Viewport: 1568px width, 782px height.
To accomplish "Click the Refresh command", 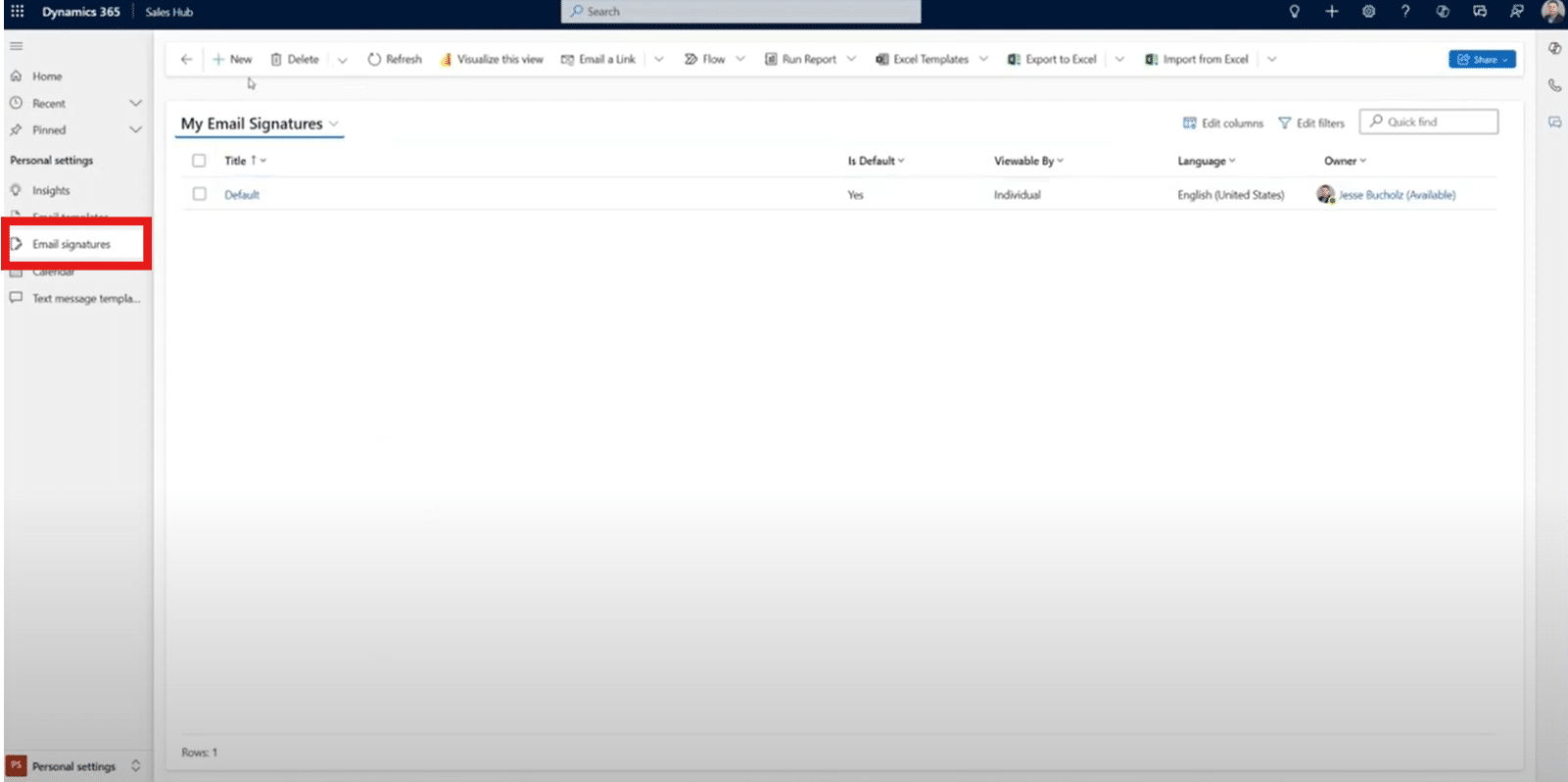I will 395,60.
